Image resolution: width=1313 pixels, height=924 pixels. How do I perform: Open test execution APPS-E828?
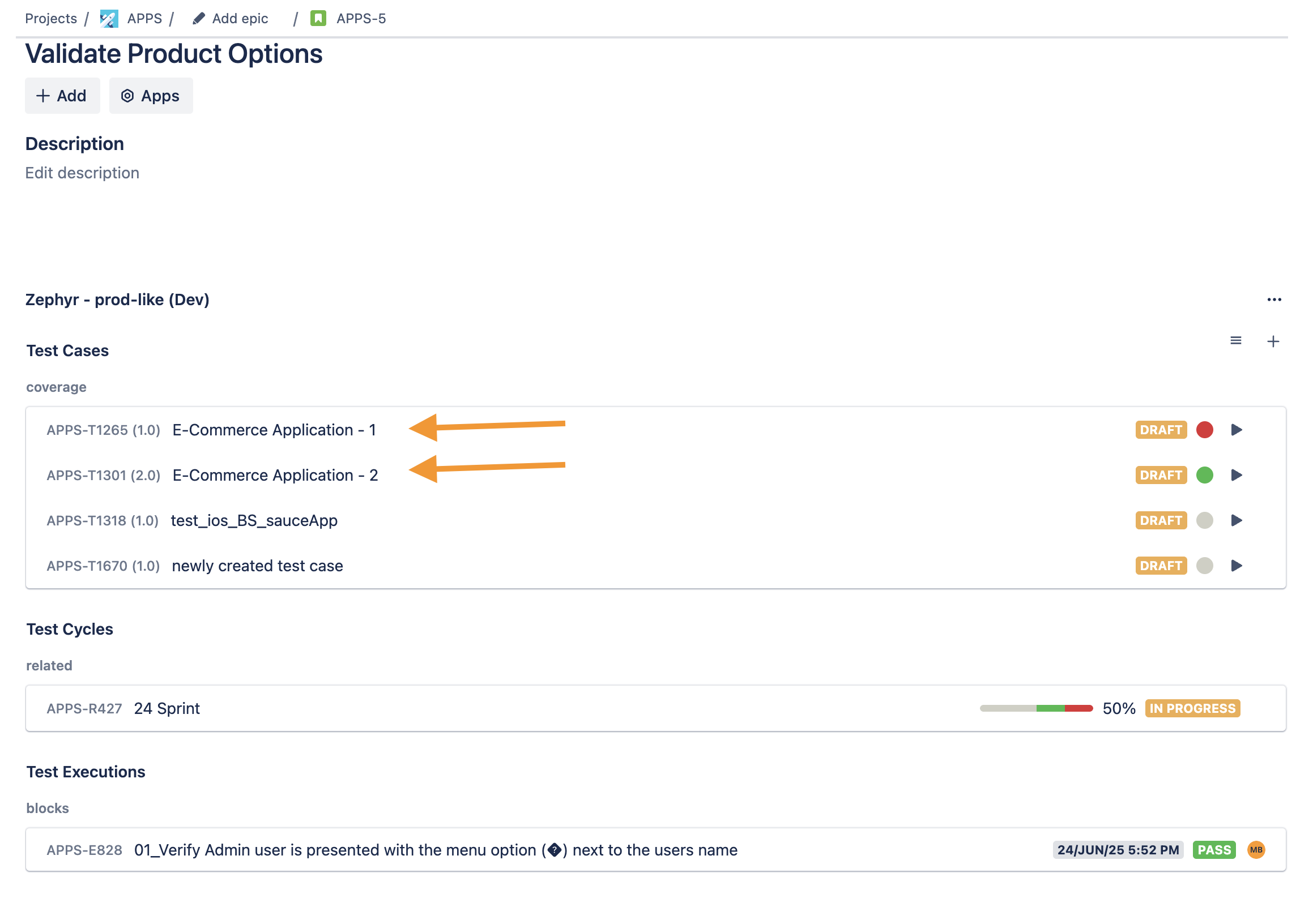(x=84, y=850)
